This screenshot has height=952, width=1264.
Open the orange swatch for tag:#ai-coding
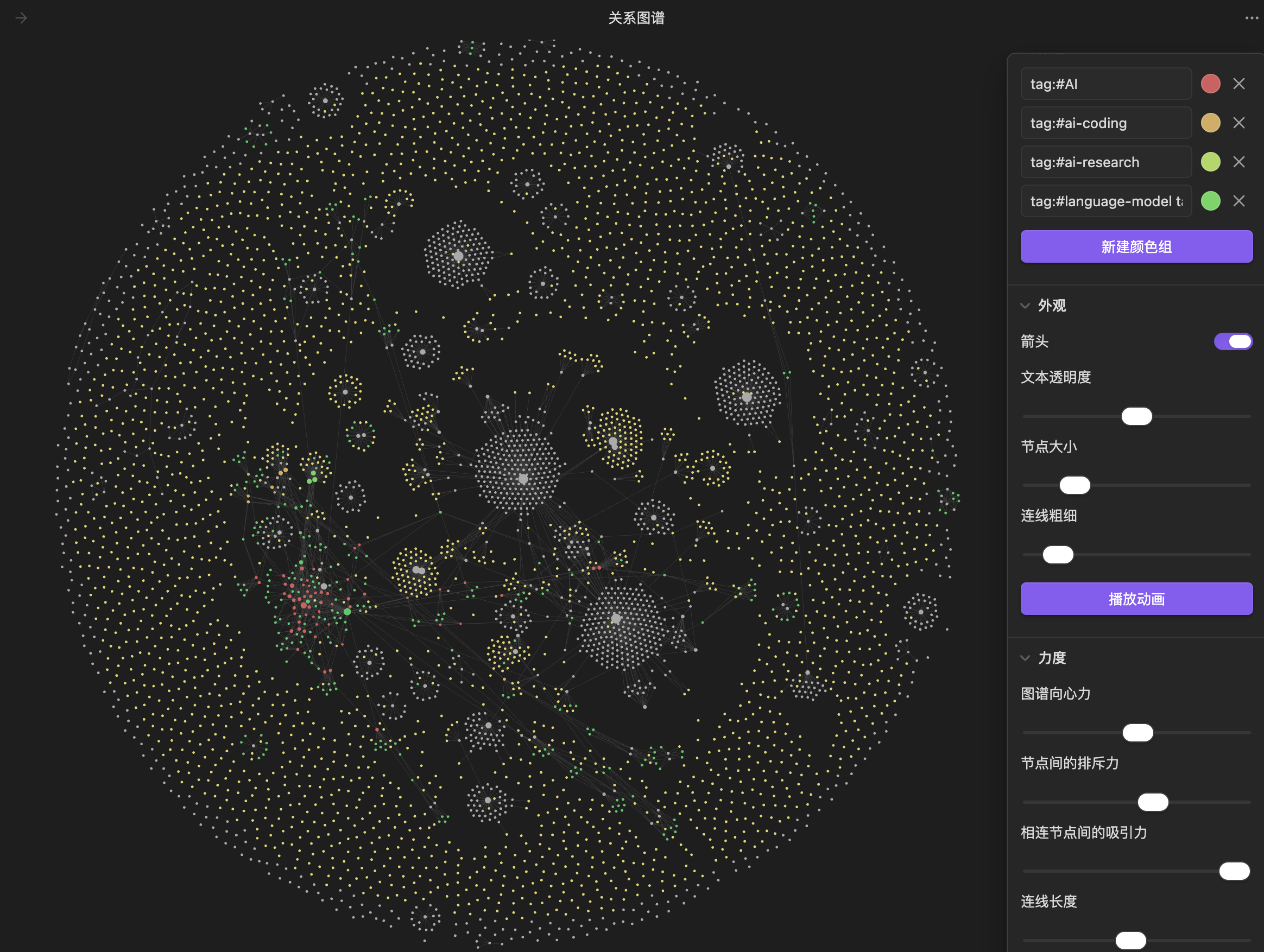pos(1210,123)
